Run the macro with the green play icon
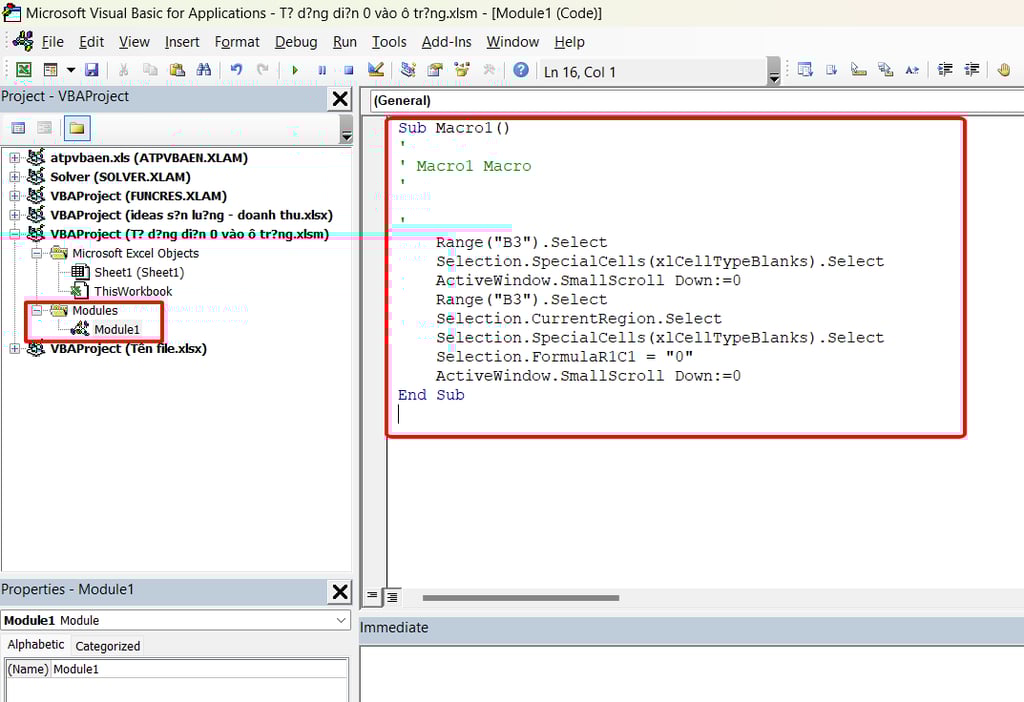Image resolution: width=1024 pixels, height=702 pixels. [295, 70]
